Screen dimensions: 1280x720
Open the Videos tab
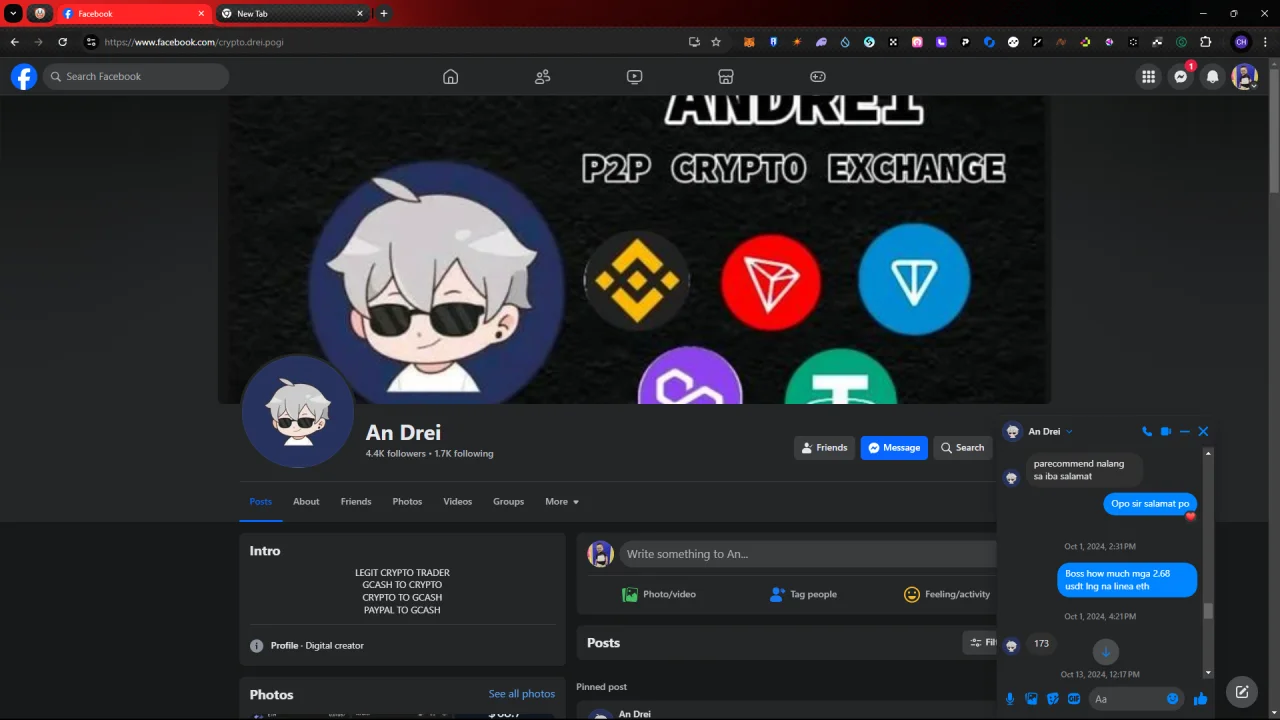(458, 502)
